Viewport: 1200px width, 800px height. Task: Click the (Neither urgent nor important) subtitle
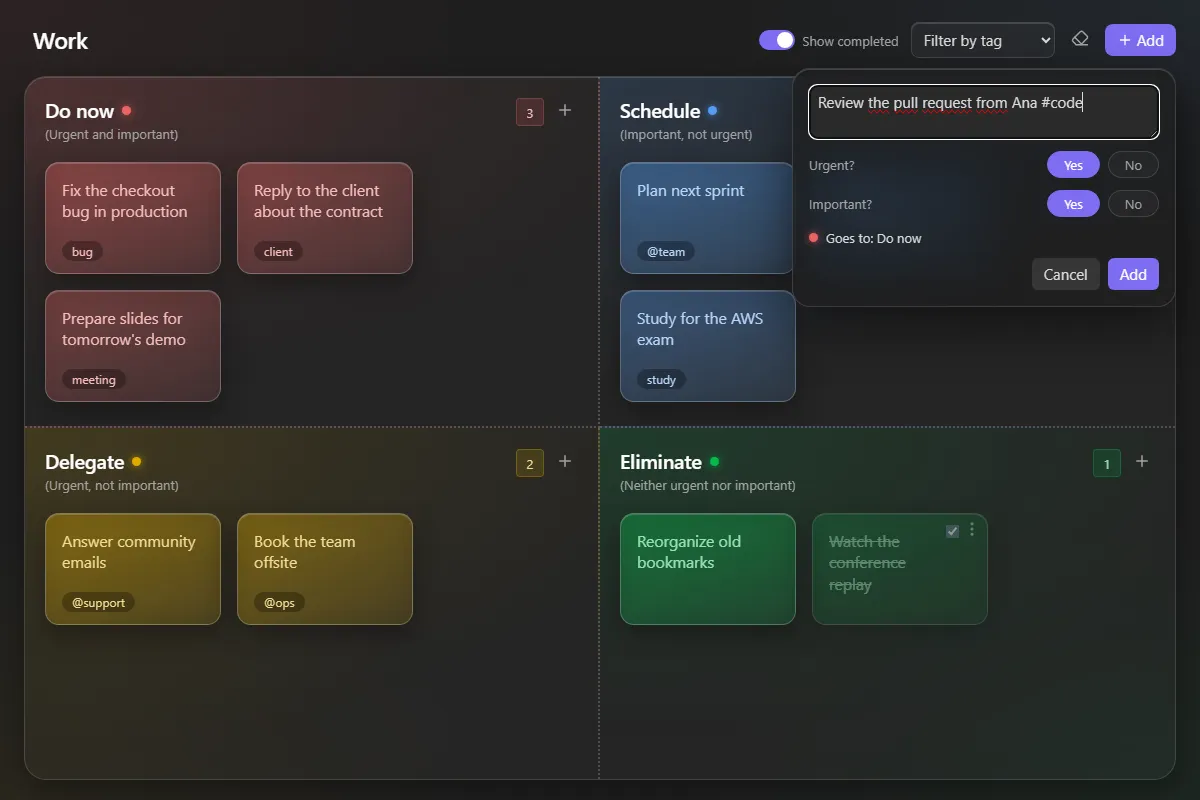point(708,485)
